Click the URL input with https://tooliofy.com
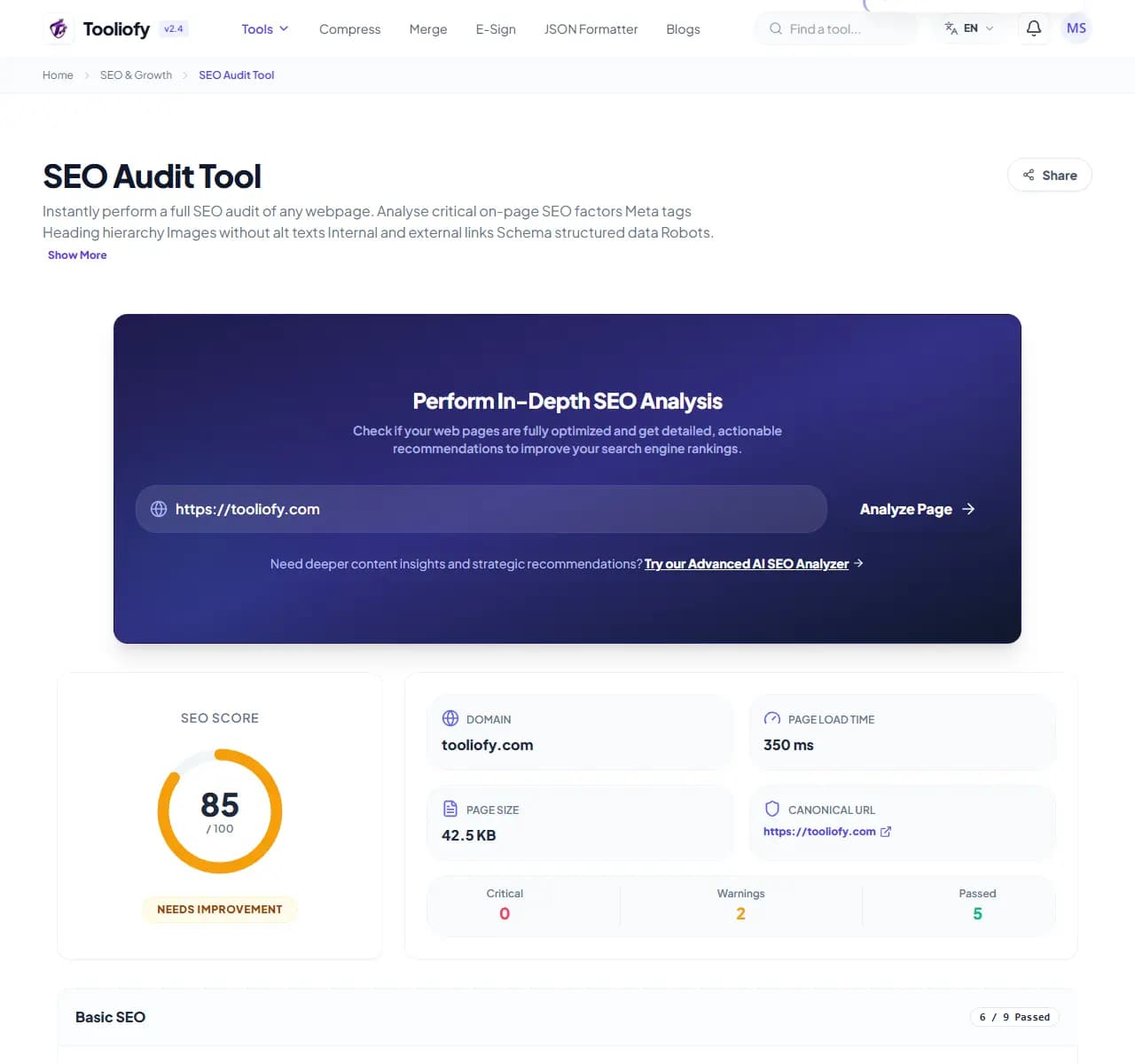This screenshot has height=1064, width=1135. point(481,509)
